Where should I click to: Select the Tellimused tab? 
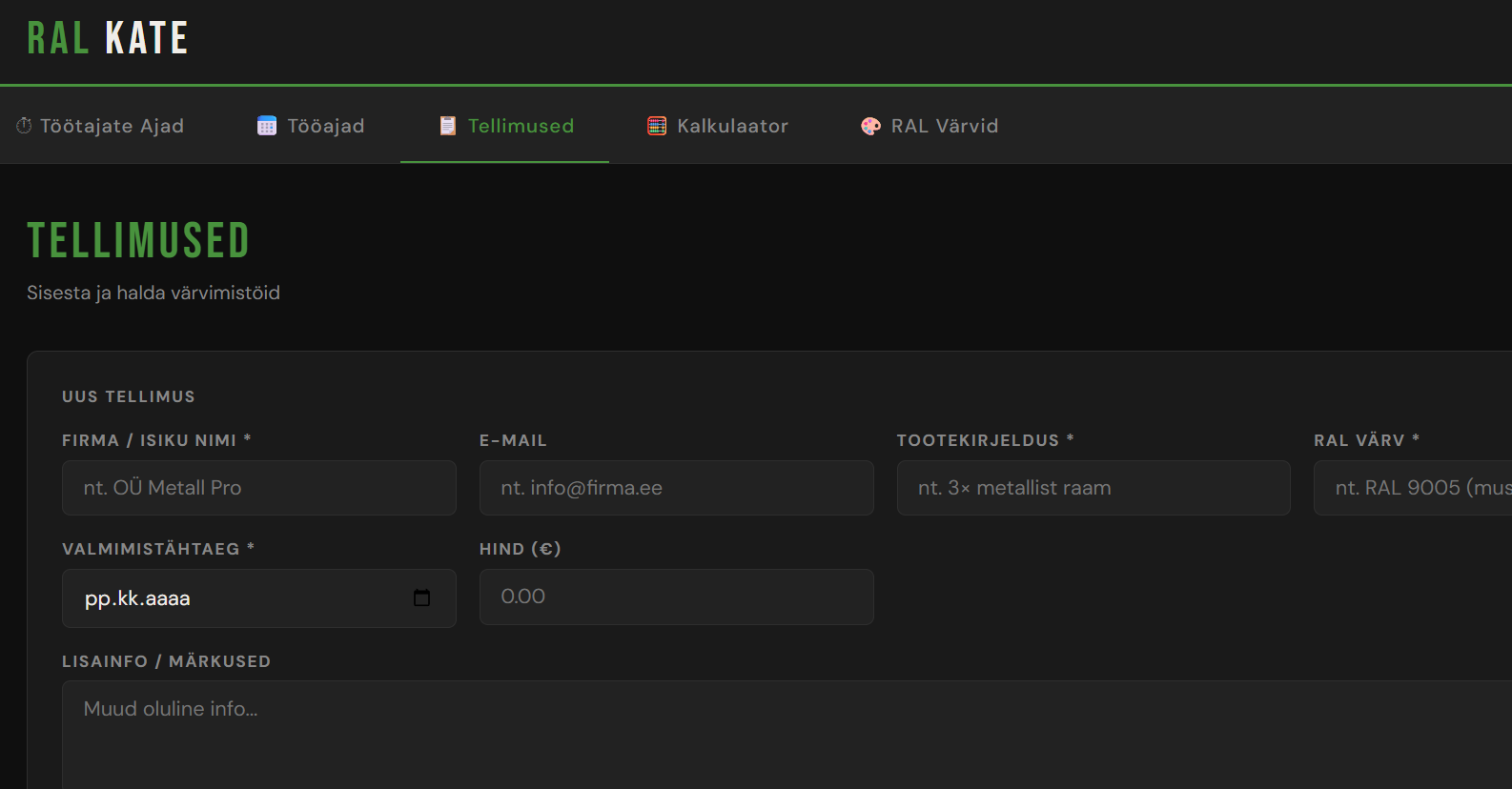tap(505, 126)
